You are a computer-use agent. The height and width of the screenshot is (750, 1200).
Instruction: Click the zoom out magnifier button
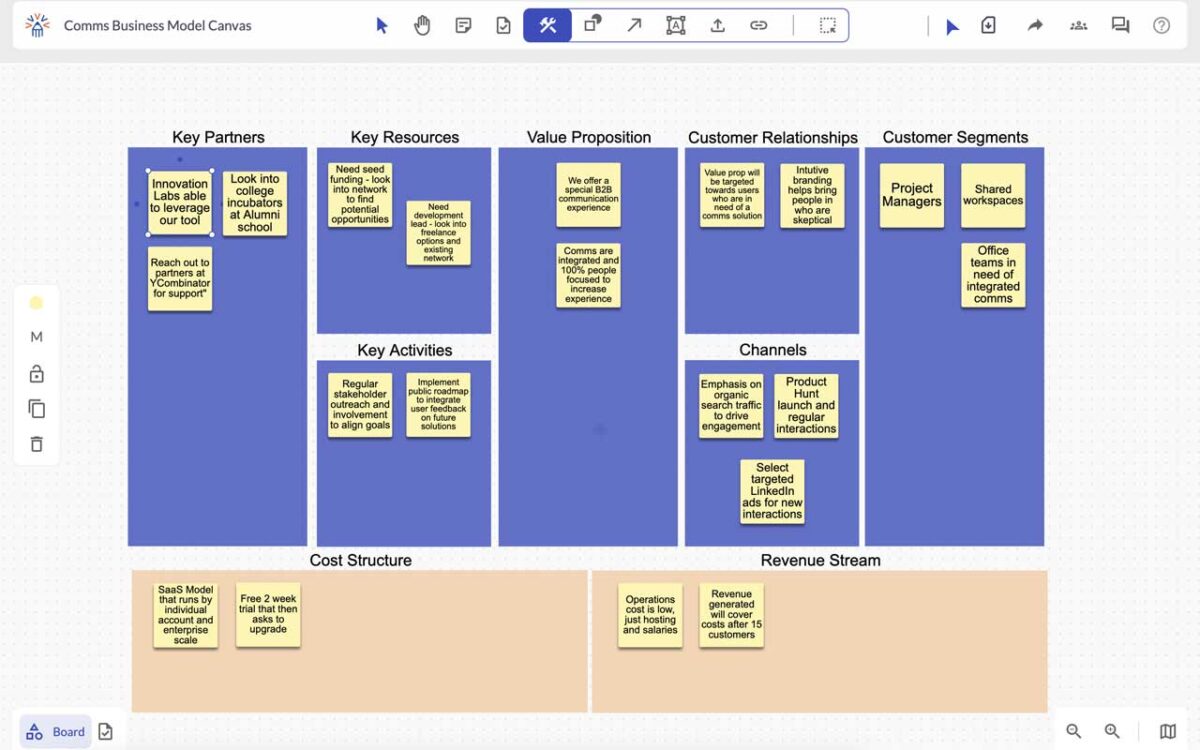(1073, 731)
